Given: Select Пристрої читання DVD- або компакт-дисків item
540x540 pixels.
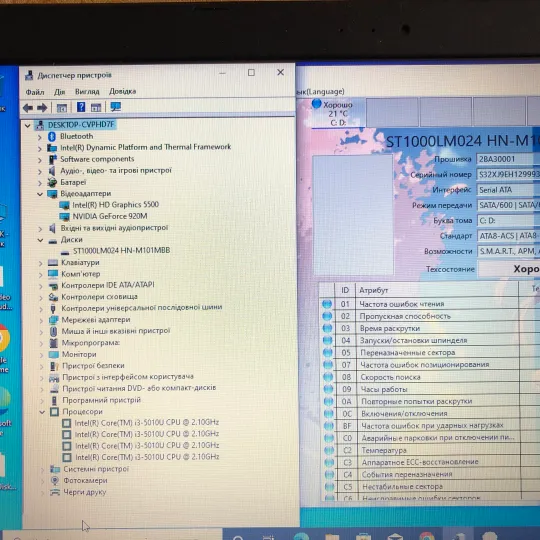Looking at the screenshot, I should (x=139, y=388).
